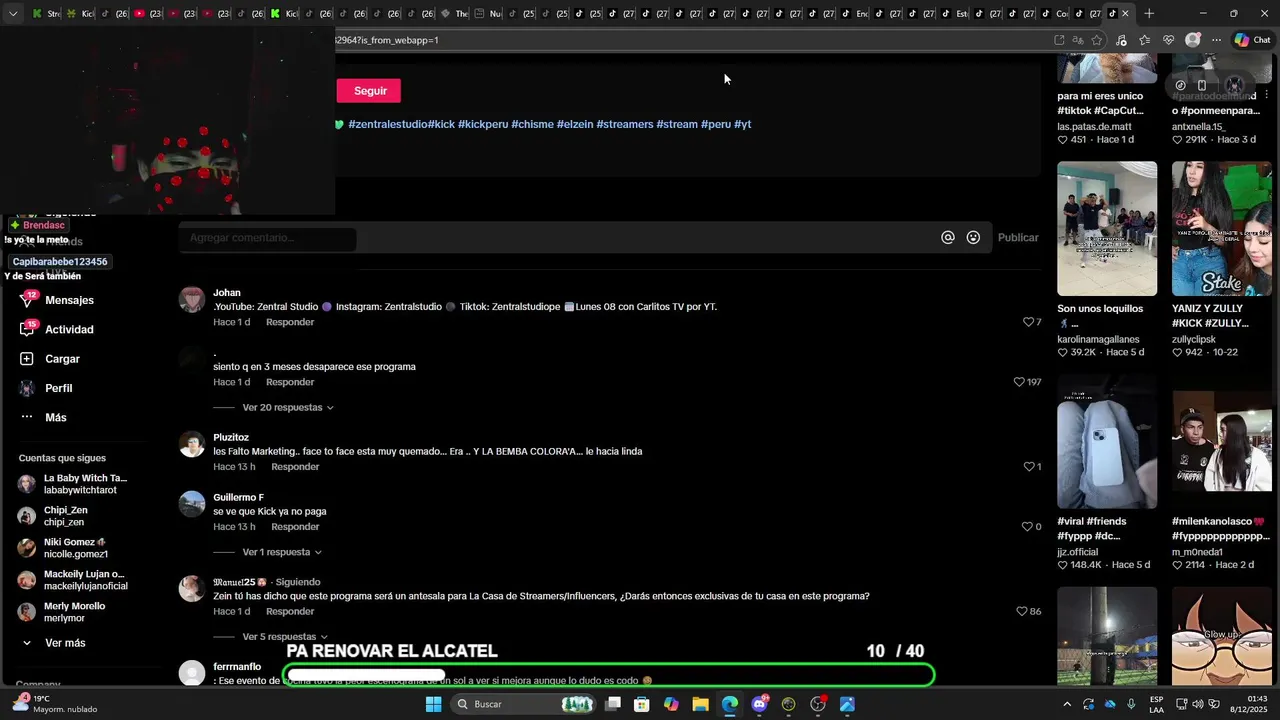1280x720 pixels.
Task: Open La Baby Witch Tarot account
Action: pos(74,484)
